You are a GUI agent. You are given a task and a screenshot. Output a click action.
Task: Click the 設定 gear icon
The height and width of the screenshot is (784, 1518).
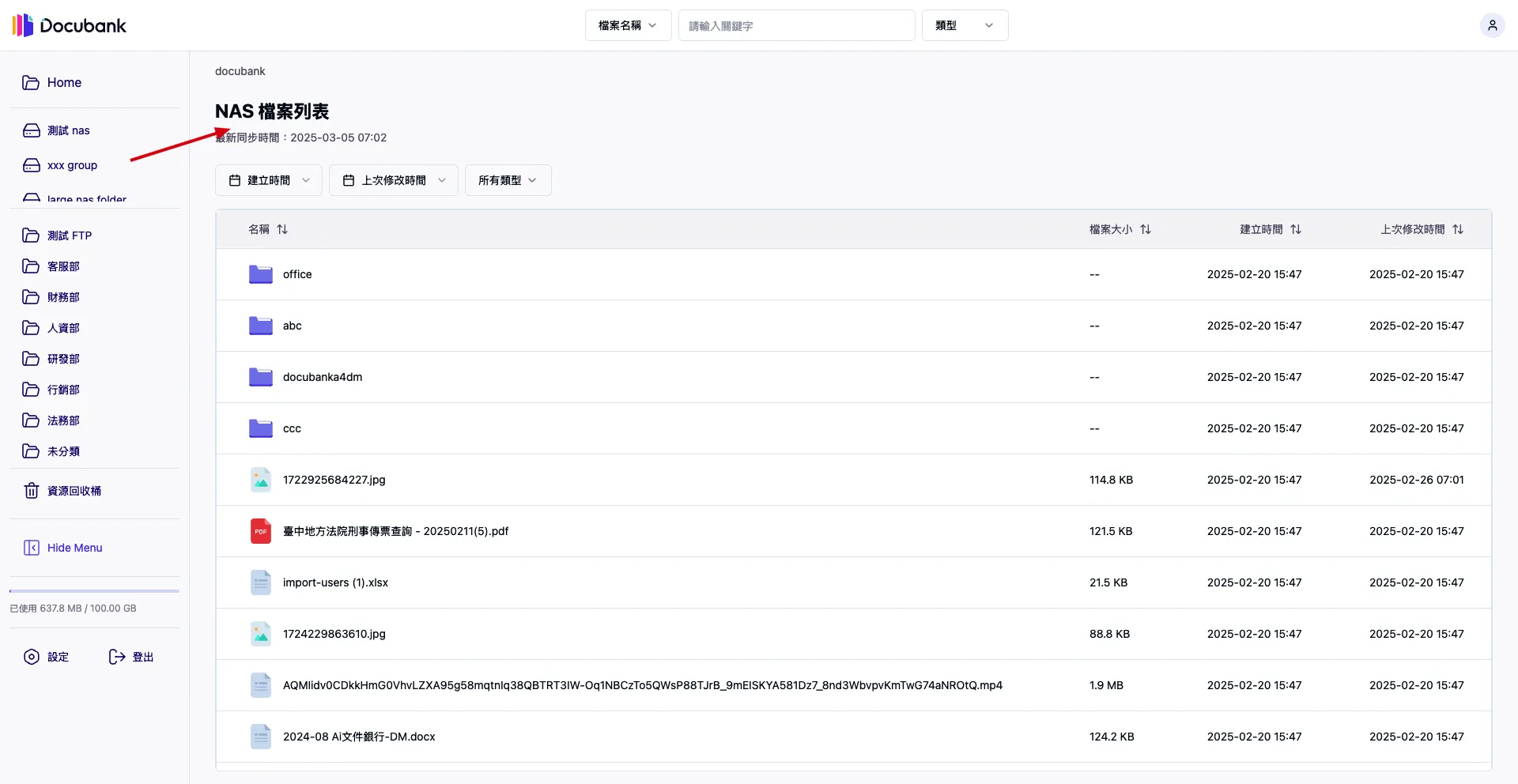tap(30, 657)
